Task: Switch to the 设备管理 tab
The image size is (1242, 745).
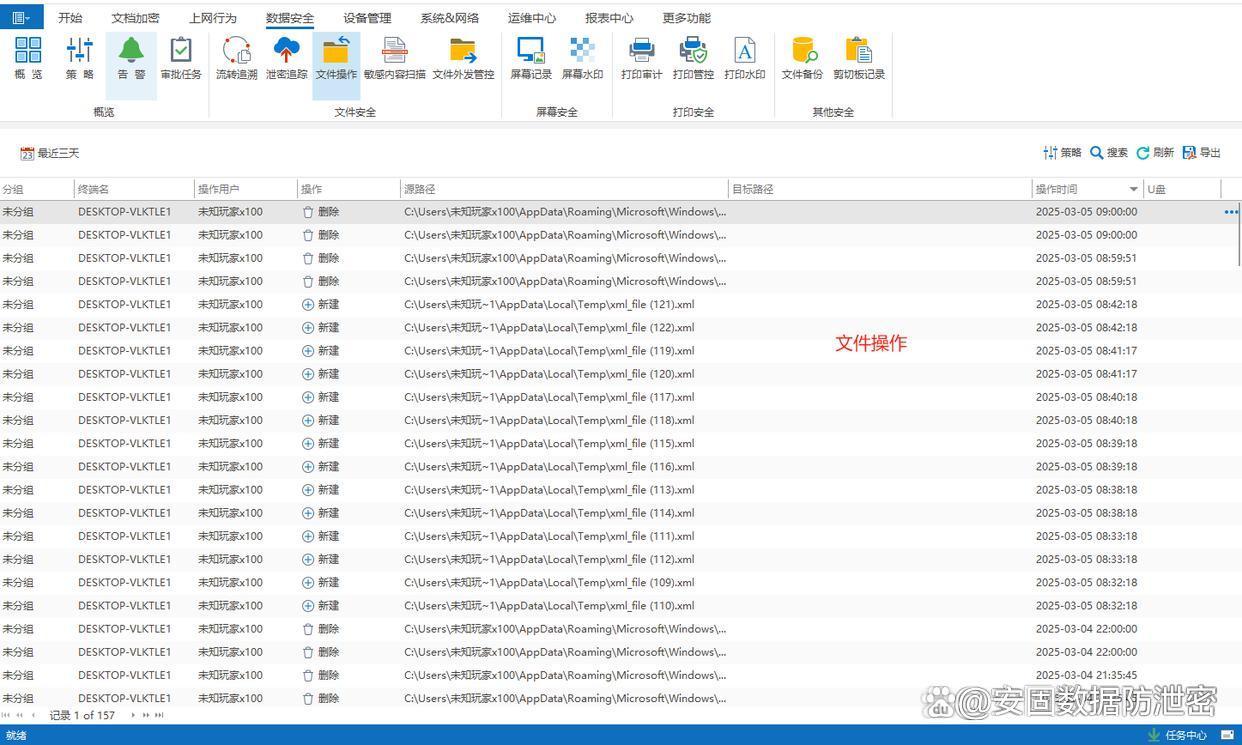Action: (367, 18)
